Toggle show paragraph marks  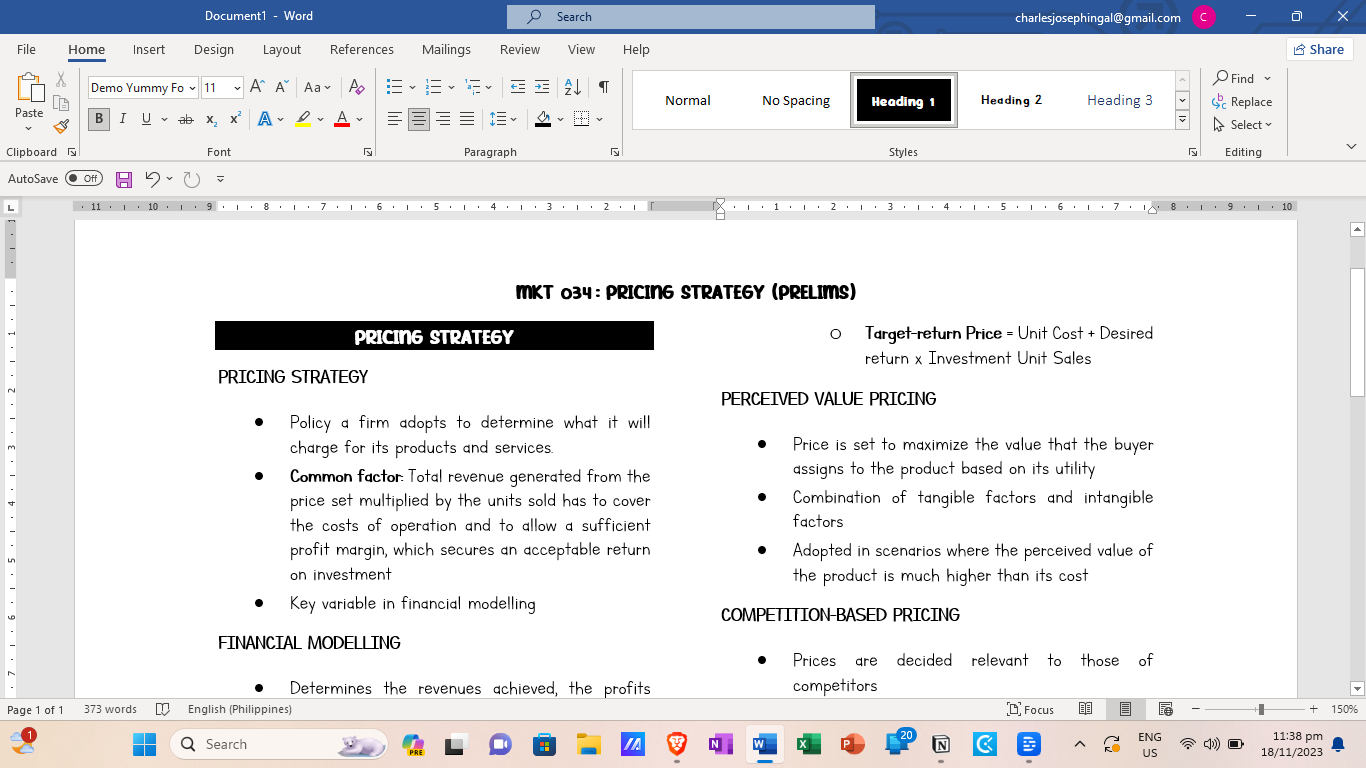coord(603,87)
